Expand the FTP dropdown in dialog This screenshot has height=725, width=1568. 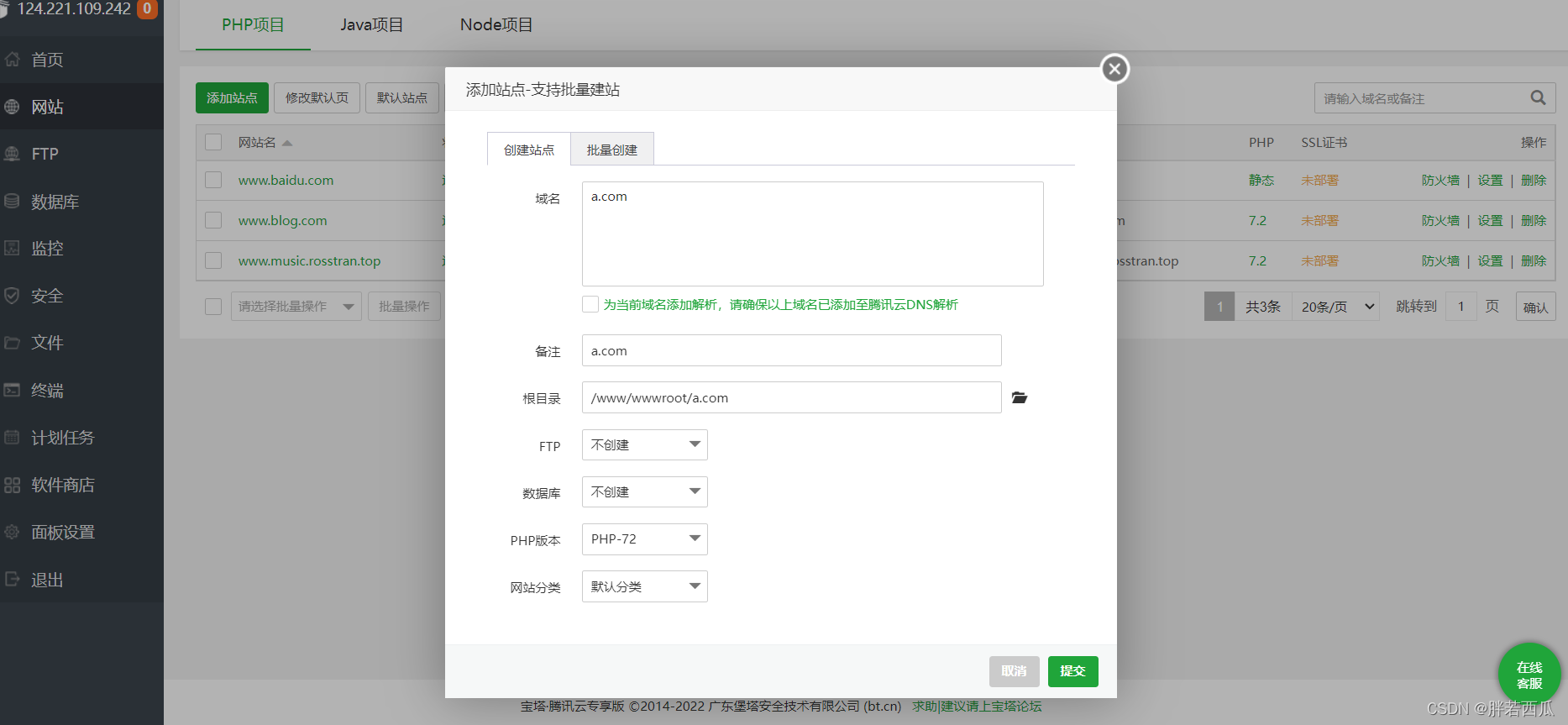644,444
